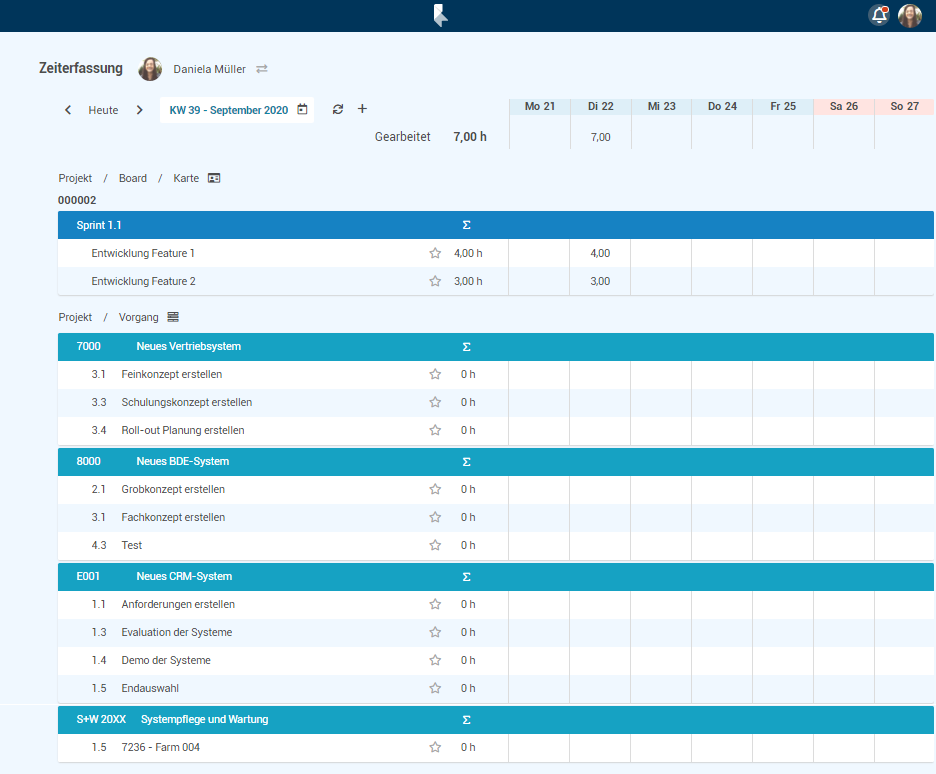Click the refresh icon beside week selector
This screenshot has width=936, height=774.
tap(338, 109)
